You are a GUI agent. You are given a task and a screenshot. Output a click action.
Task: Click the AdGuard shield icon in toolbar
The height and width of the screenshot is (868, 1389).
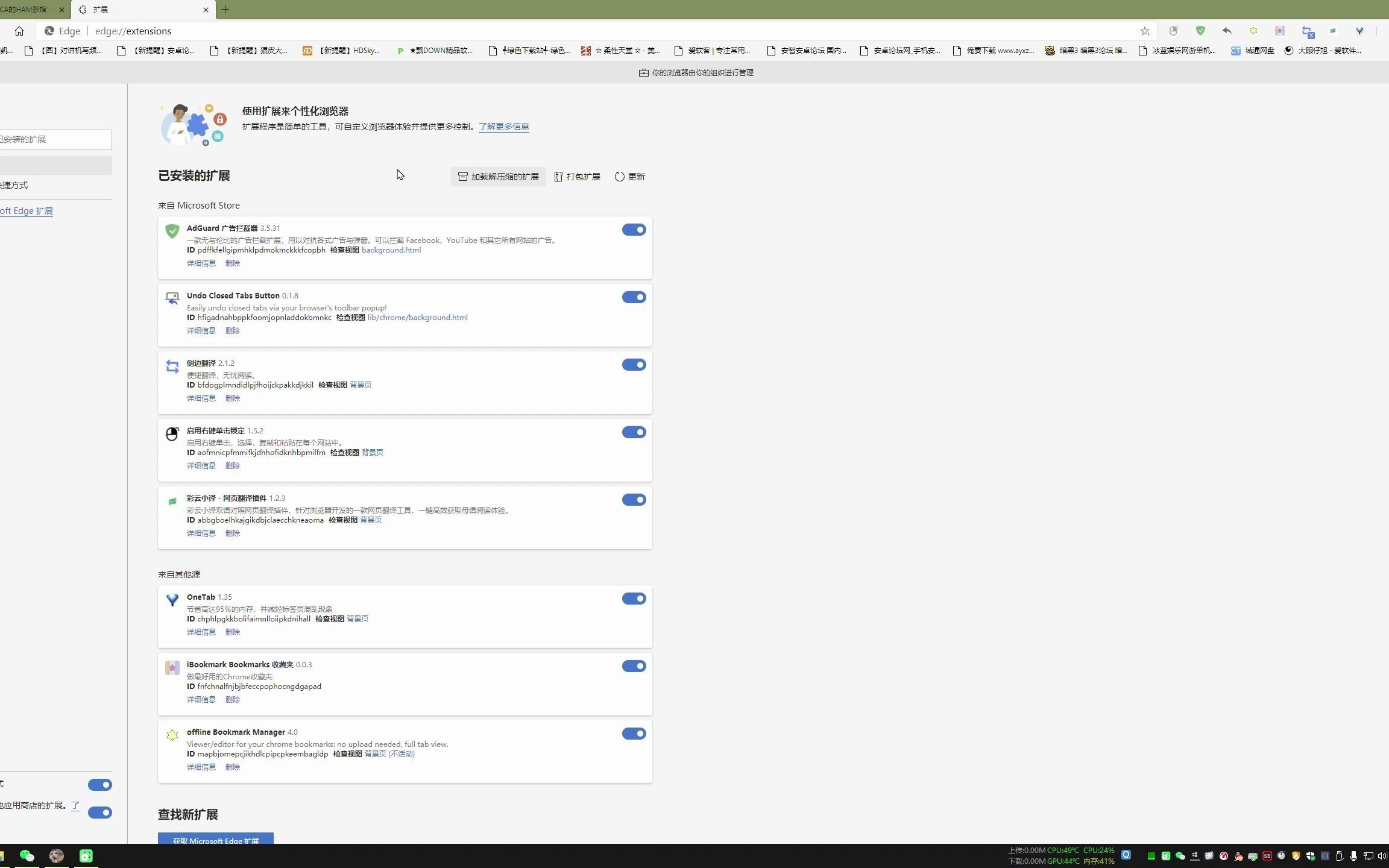click(1200, 31)
